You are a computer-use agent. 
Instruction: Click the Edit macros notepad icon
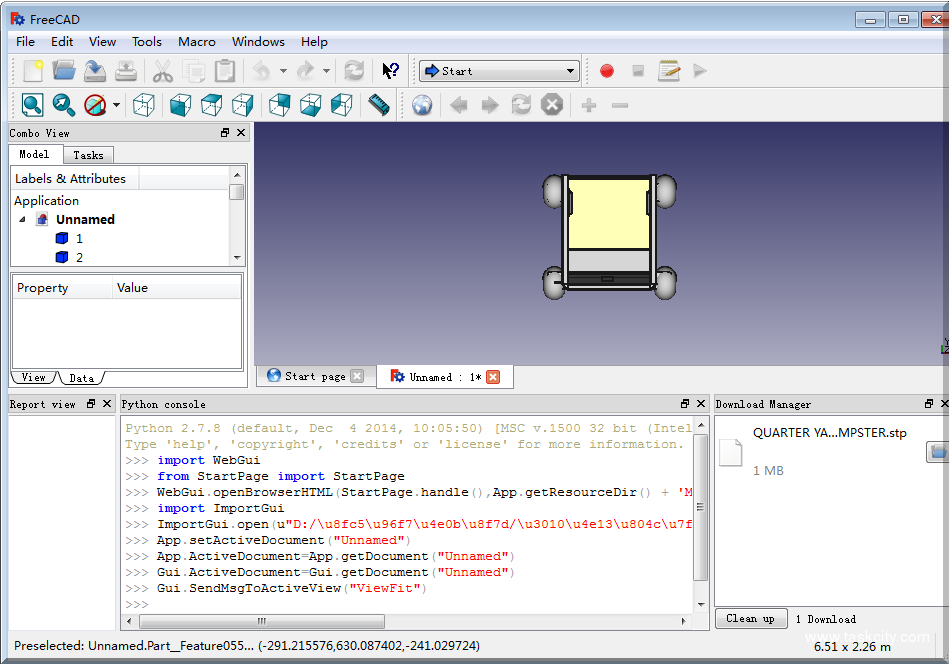tap(669, 71)
